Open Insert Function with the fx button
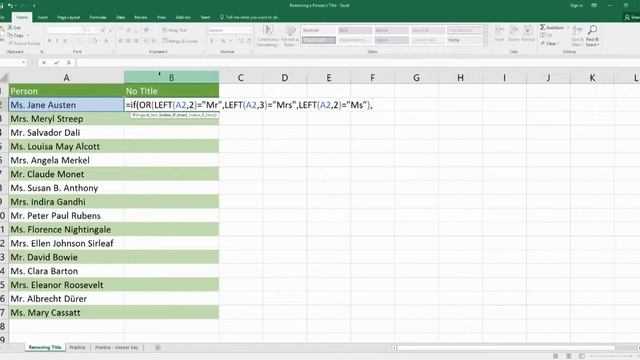Viewport: 640px width, 360px height. click(x=69, y=62)
